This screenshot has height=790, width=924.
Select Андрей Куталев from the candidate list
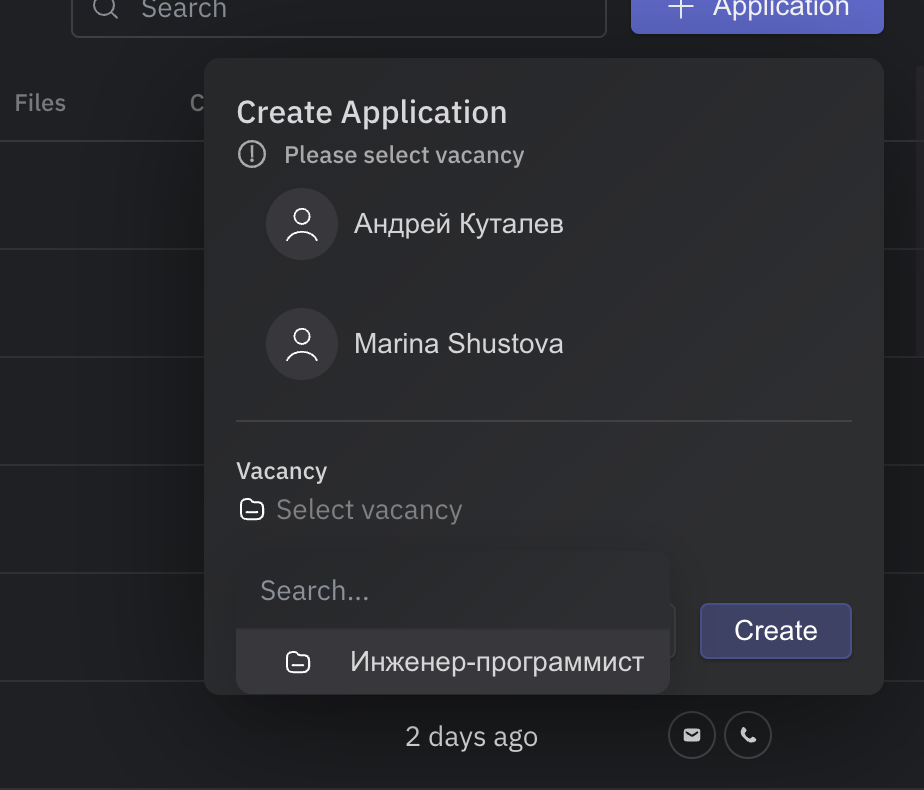pos(458,224)
